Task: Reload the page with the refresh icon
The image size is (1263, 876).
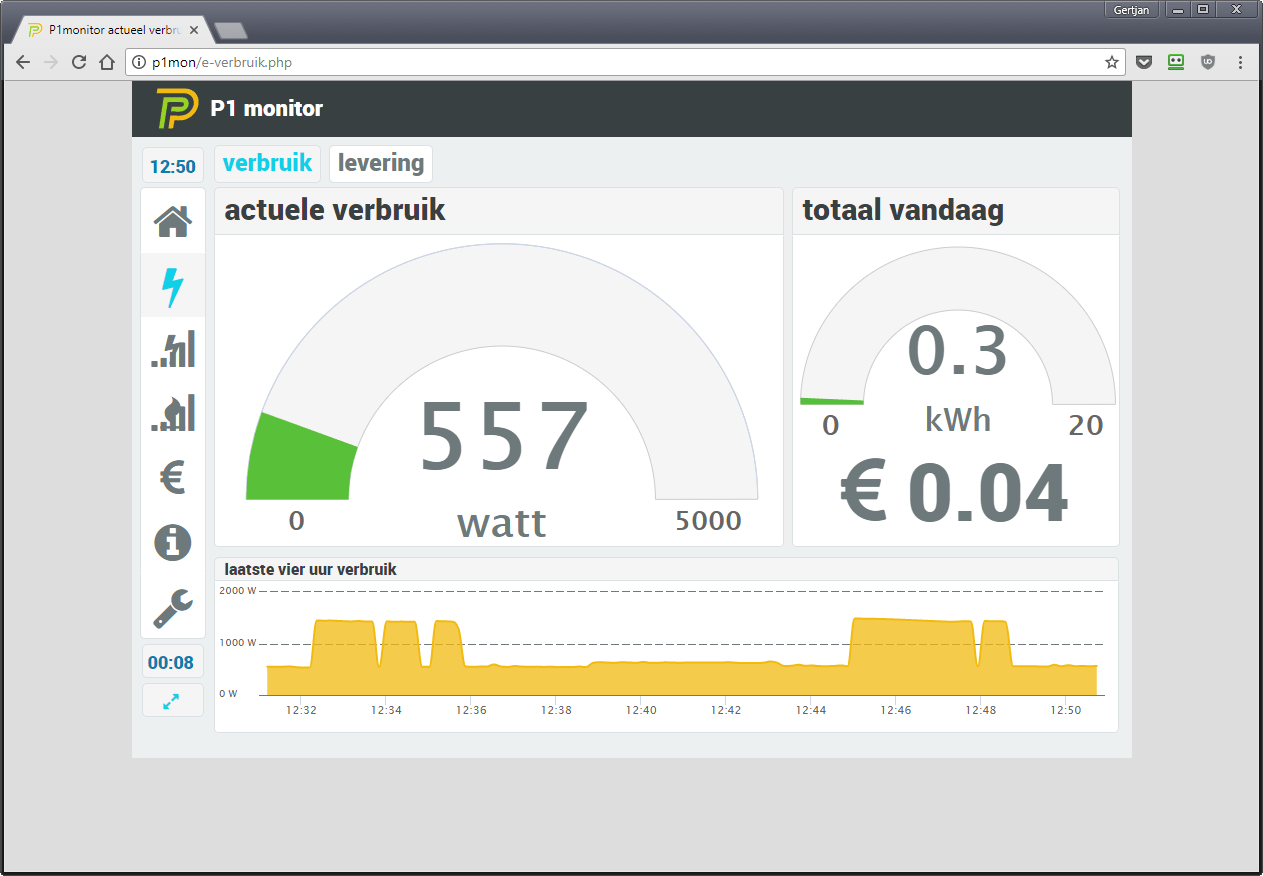Action: pyautogui.click(x=79, y=62)
